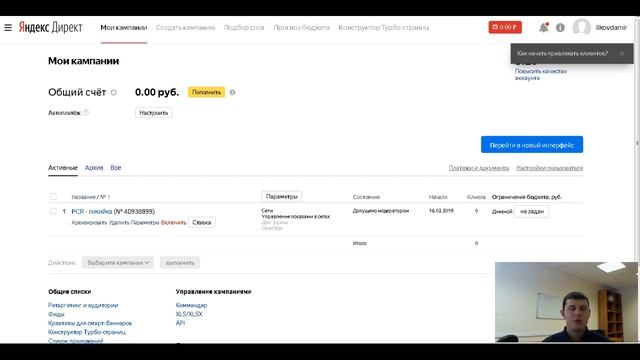The width and height of the screenshot is (640, 360).
Task: Close the 'Как начать привлекать клиентов?' tooltip
Action: pos(622,53)
